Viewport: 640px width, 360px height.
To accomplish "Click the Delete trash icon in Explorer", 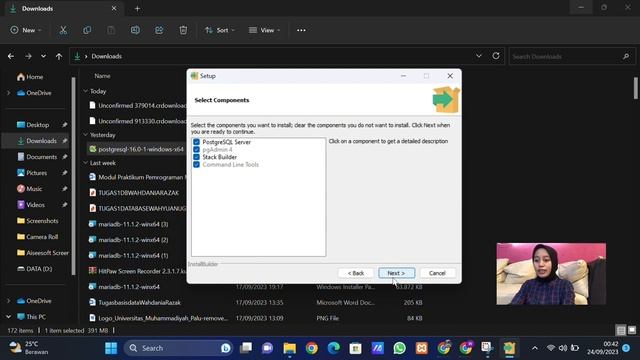I will point(183,30).
